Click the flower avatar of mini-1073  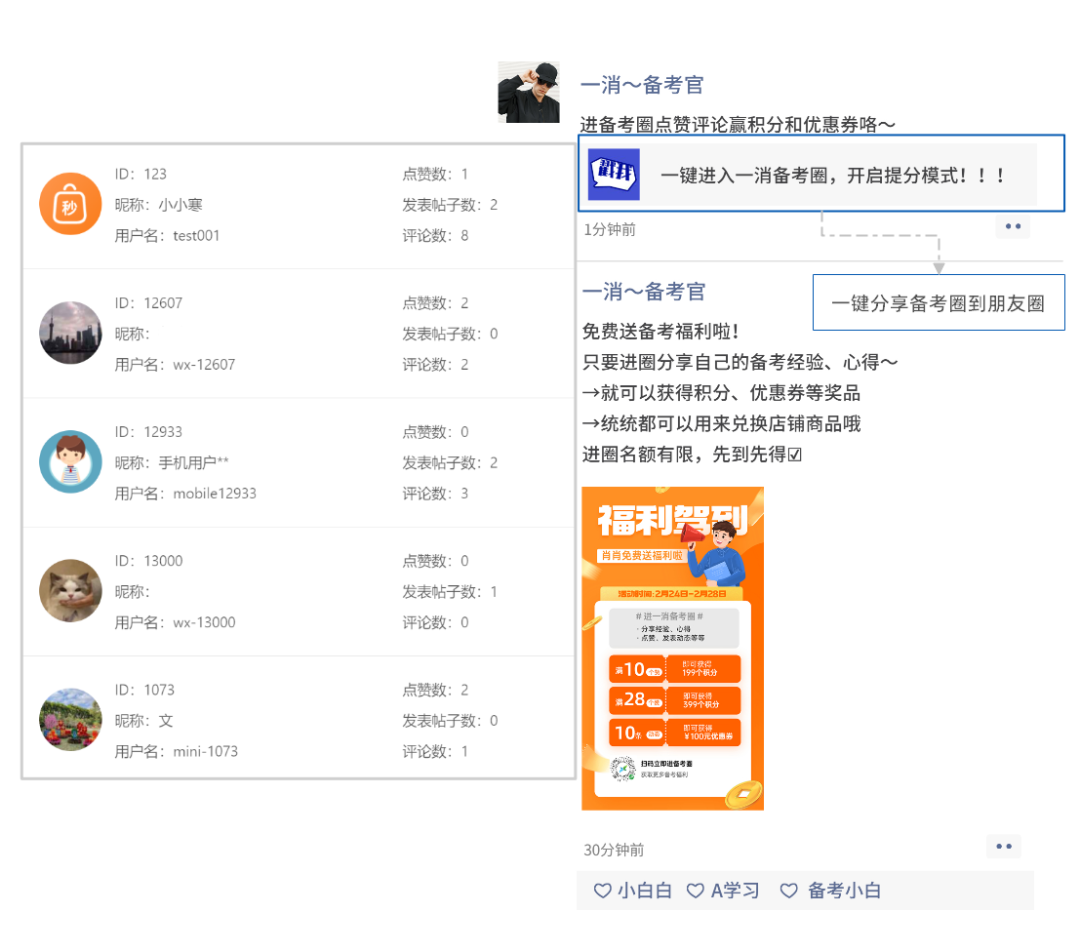point(70,720)
